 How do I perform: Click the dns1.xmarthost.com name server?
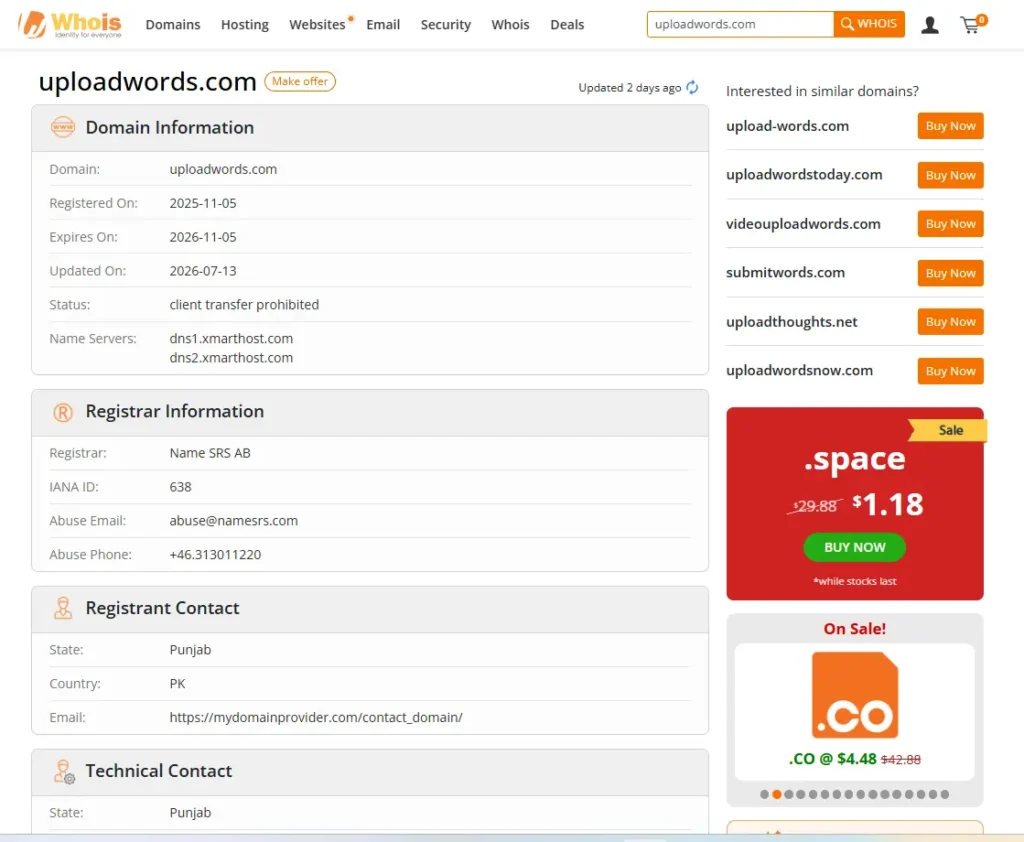point(231,338)
